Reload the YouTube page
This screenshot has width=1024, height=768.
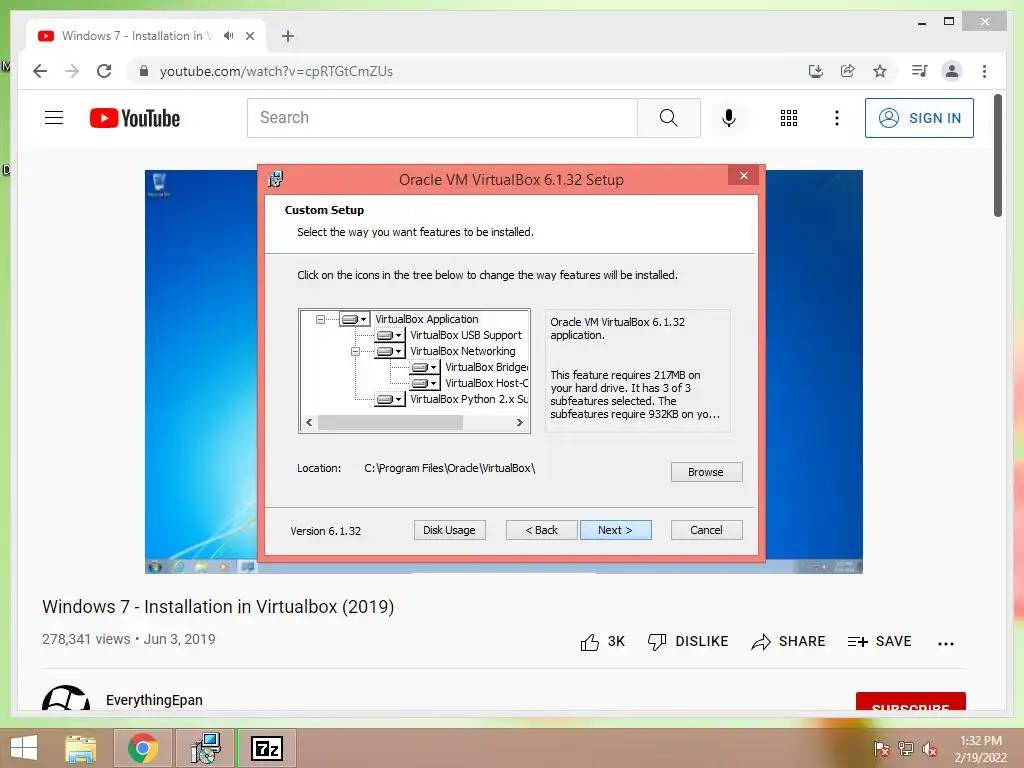pos(104,71)
